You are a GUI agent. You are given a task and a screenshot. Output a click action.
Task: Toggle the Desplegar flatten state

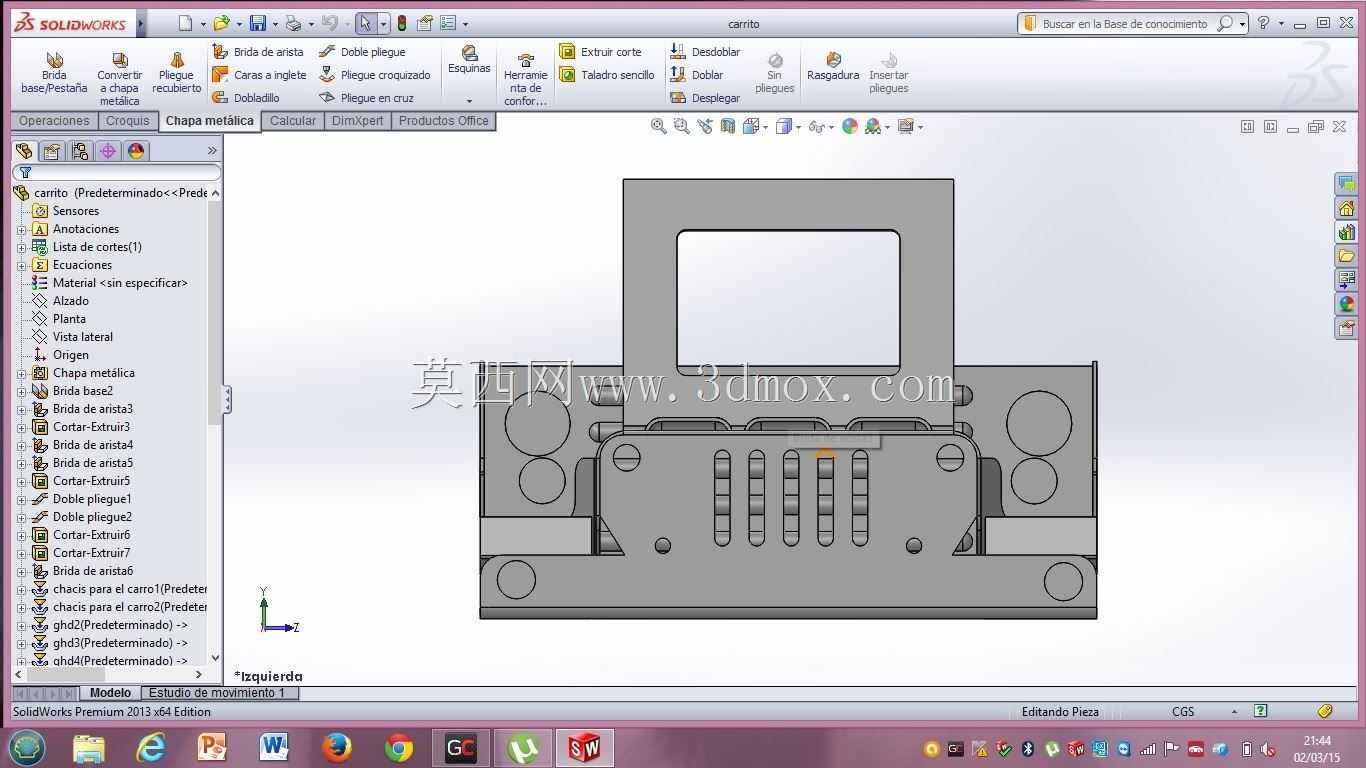705,98
